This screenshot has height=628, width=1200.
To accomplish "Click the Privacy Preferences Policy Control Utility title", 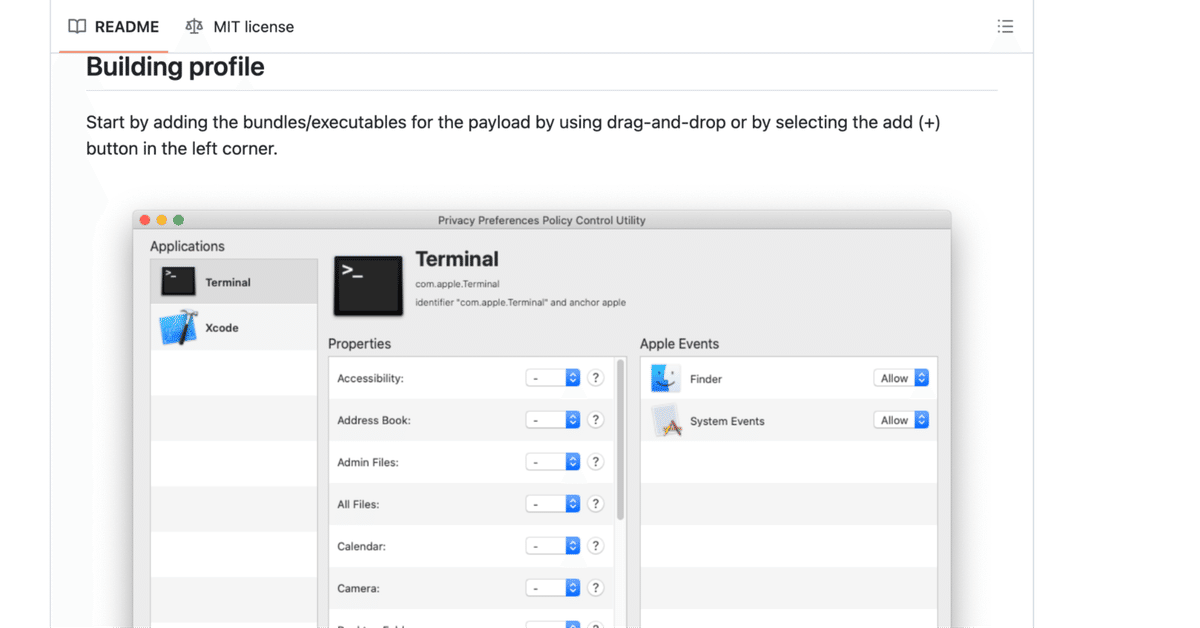I will pos(542,220).
